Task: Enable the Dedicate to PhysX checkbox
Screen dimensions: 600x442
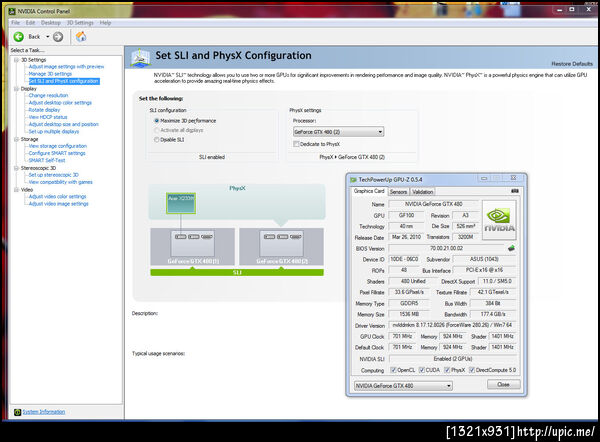Action: tap(296, 144)
